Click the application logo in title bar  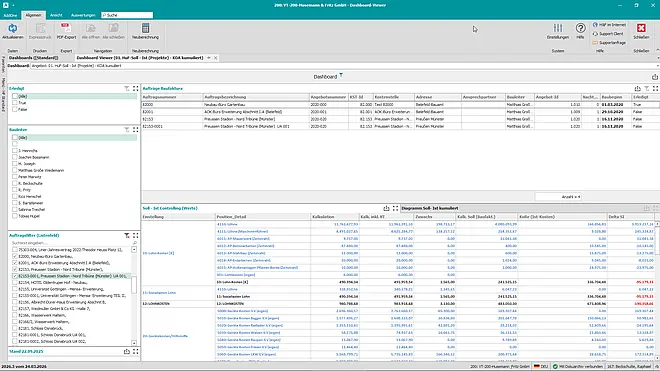pyautogui.click(x=5, y=5)
